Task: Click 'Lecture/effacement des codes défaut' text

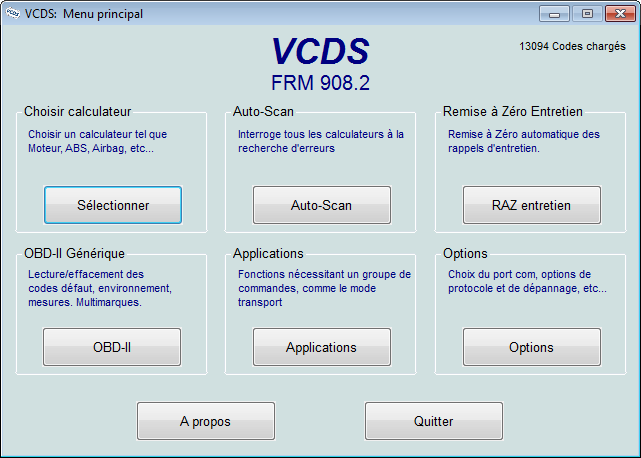Action: (100, 288)
